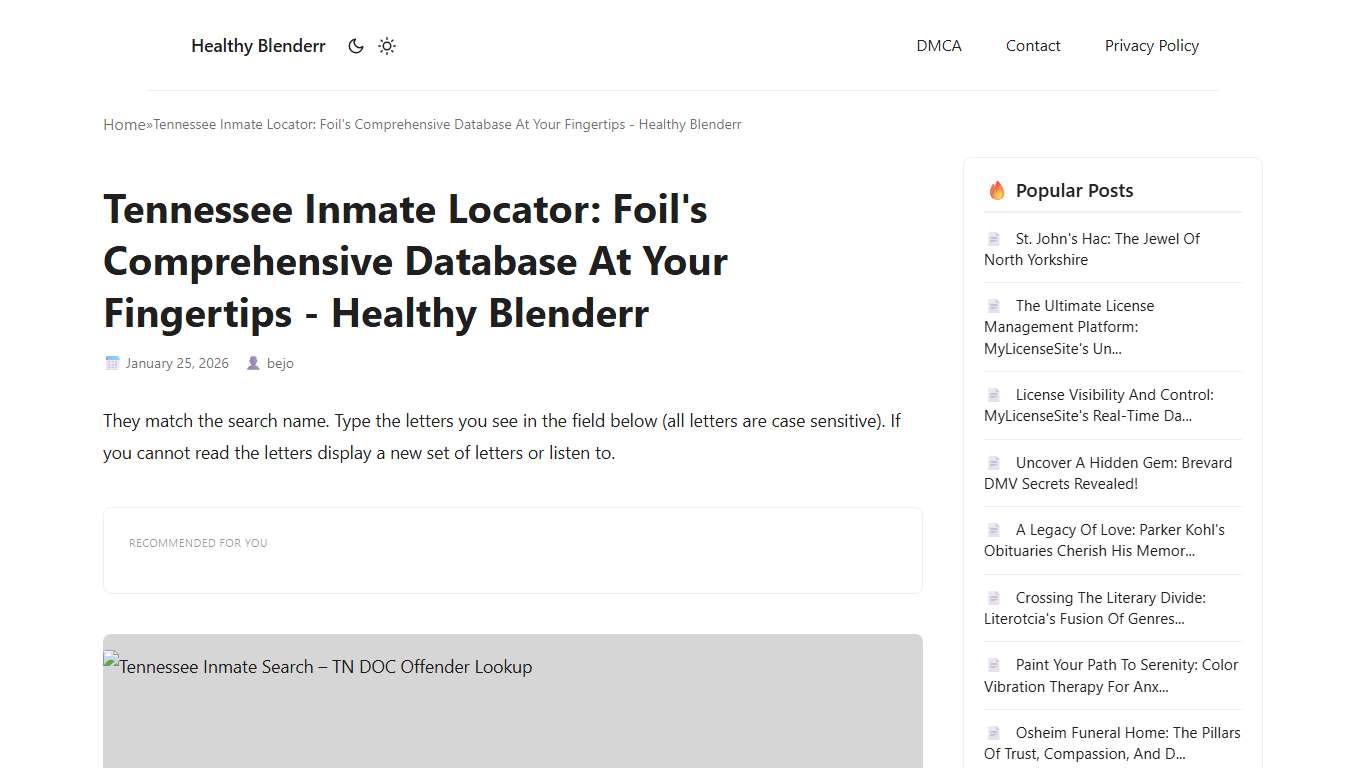This screenshot has width=1366, height=768.
Task: Toggle dark mode with the moon icon
Action: [x=357, y=46]
